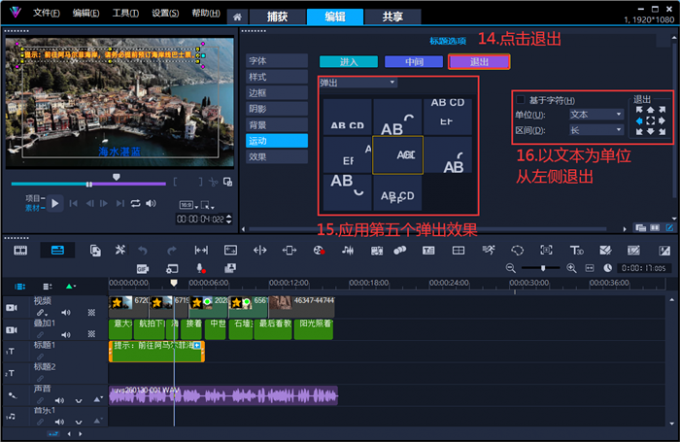The image size is (680, 442).
Task: Open the mask creator icon
Action: tap(517, 250)
